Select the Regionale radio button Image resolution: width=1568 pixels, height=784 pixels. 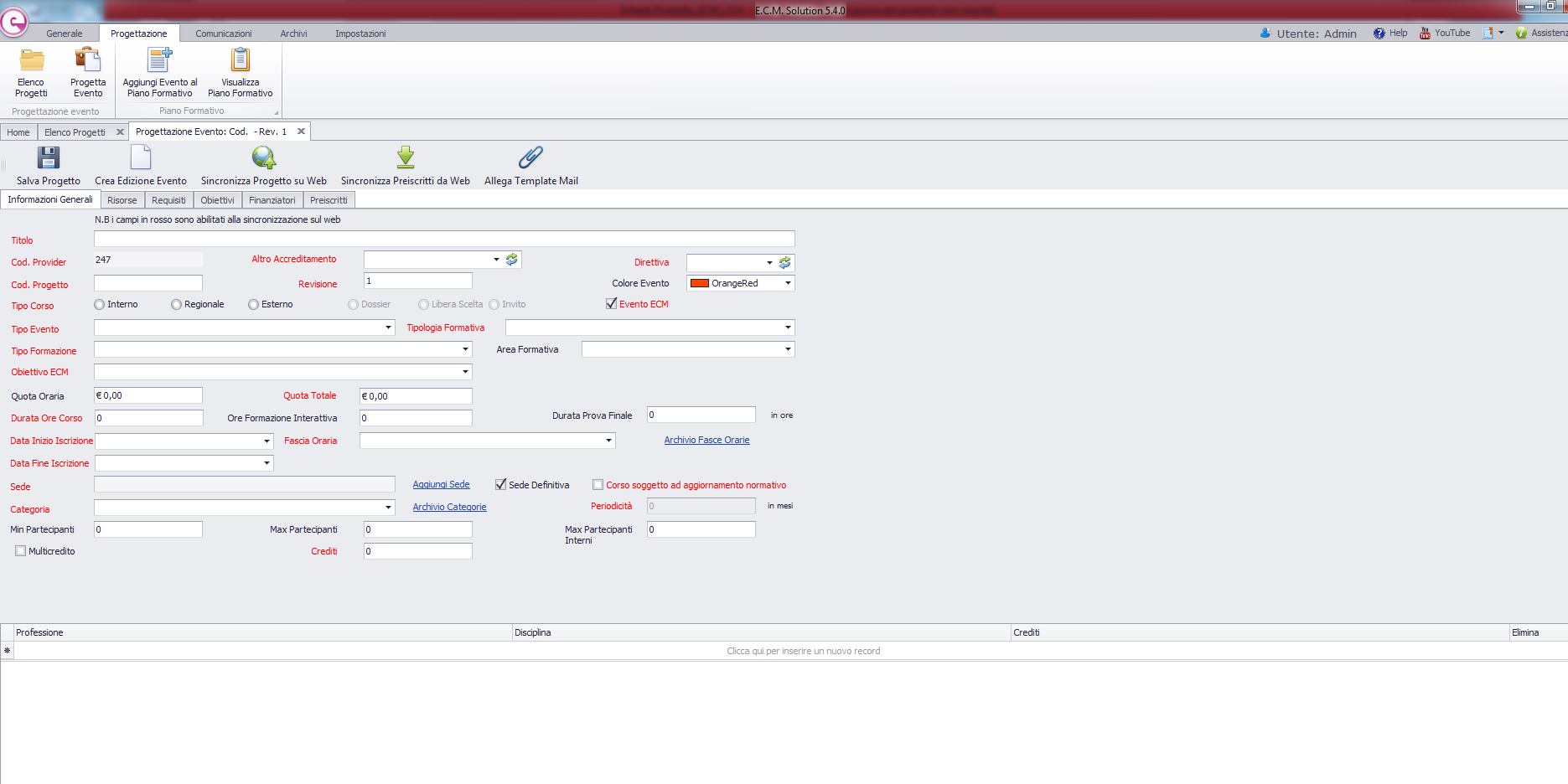(176, 305)
